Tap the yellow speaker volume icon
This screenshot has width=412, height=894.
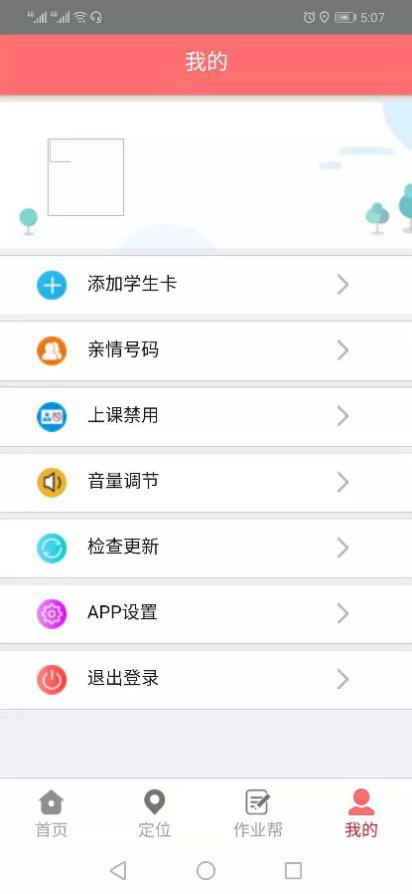coord(52,482)
